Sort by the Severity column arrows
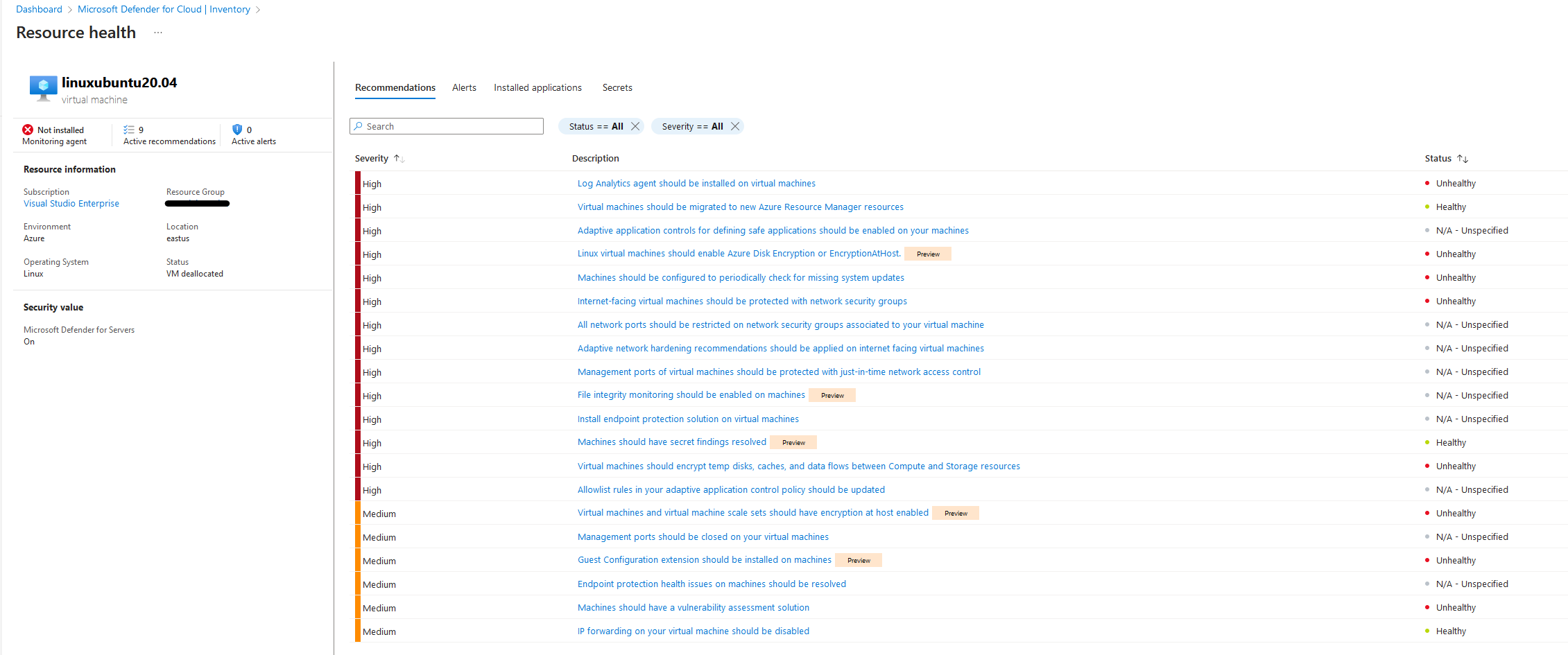The image size is (1568, 655). tap(399, 159)
